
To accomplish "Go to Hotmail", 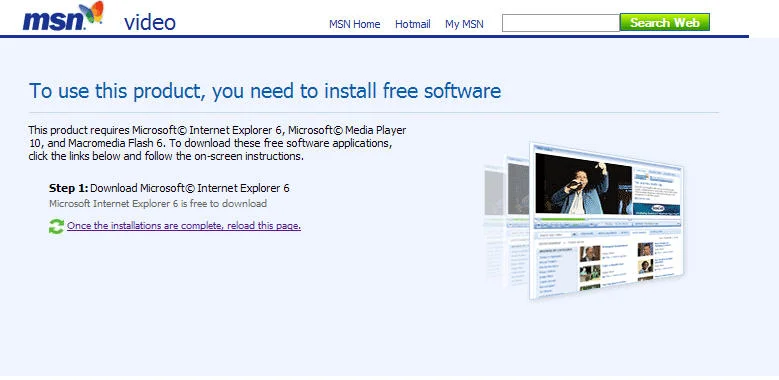I will click(412, 24).
